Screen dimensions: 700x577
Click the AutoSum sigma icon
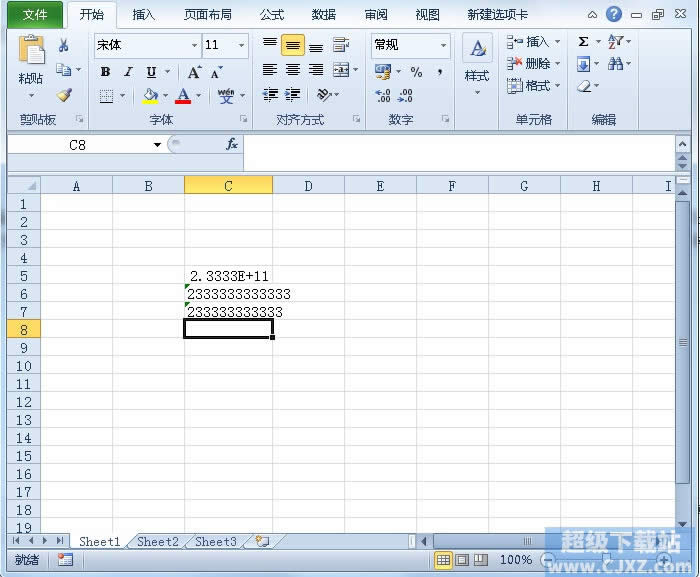583,42
